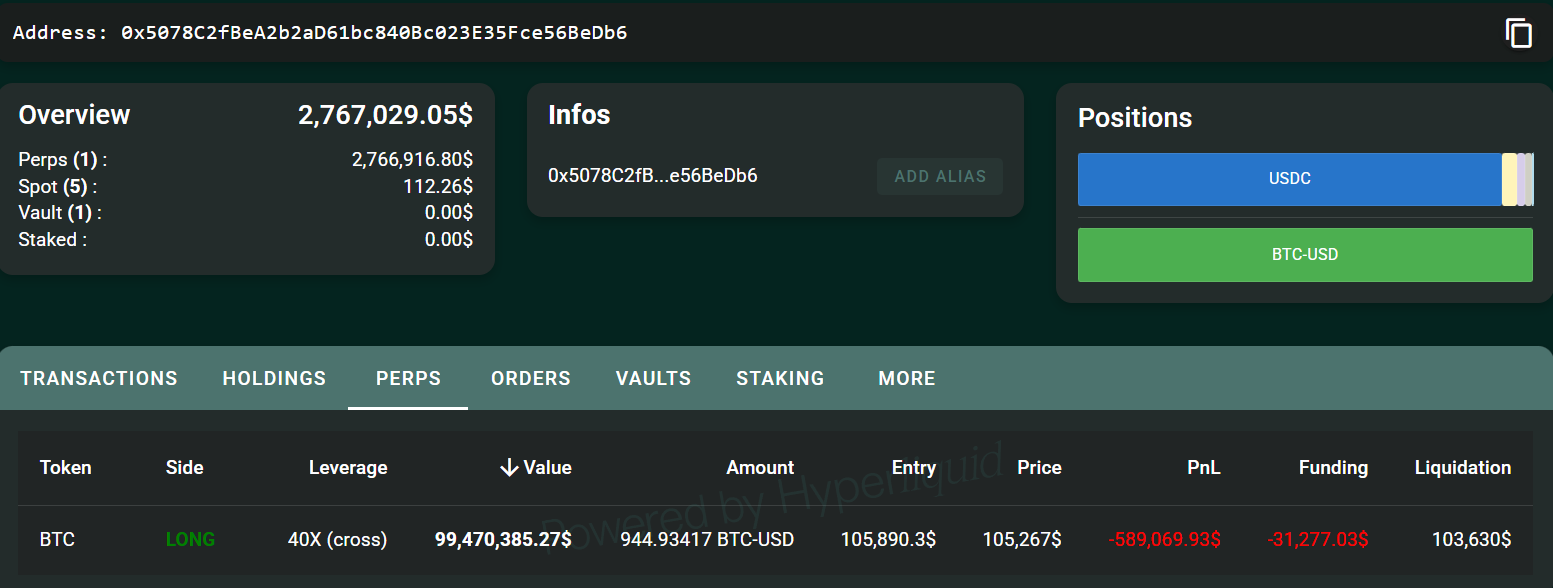1553x588 pixels.
Task: Switch to the STAKING tab
Action: coord(780,378)
